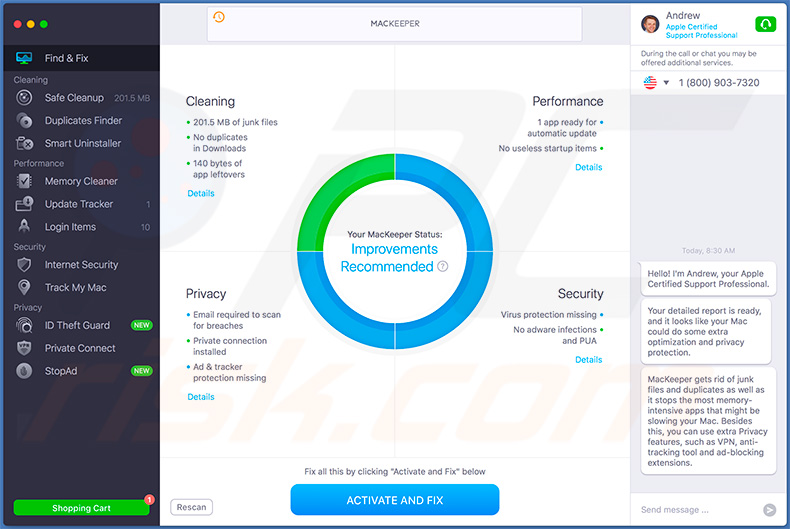Select Duplicates Finder menu item
This screenshot has height=529, width=790.
coord(82,120)
